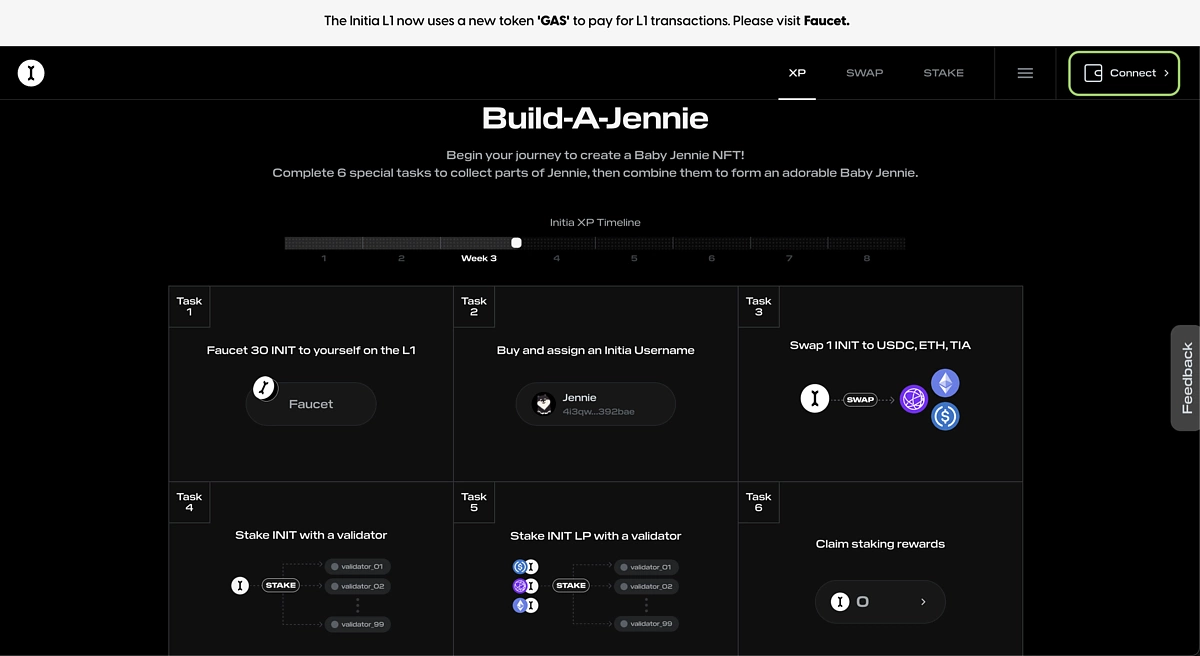
Task: Go to the STAKE tab
Action: coord(943,73)
